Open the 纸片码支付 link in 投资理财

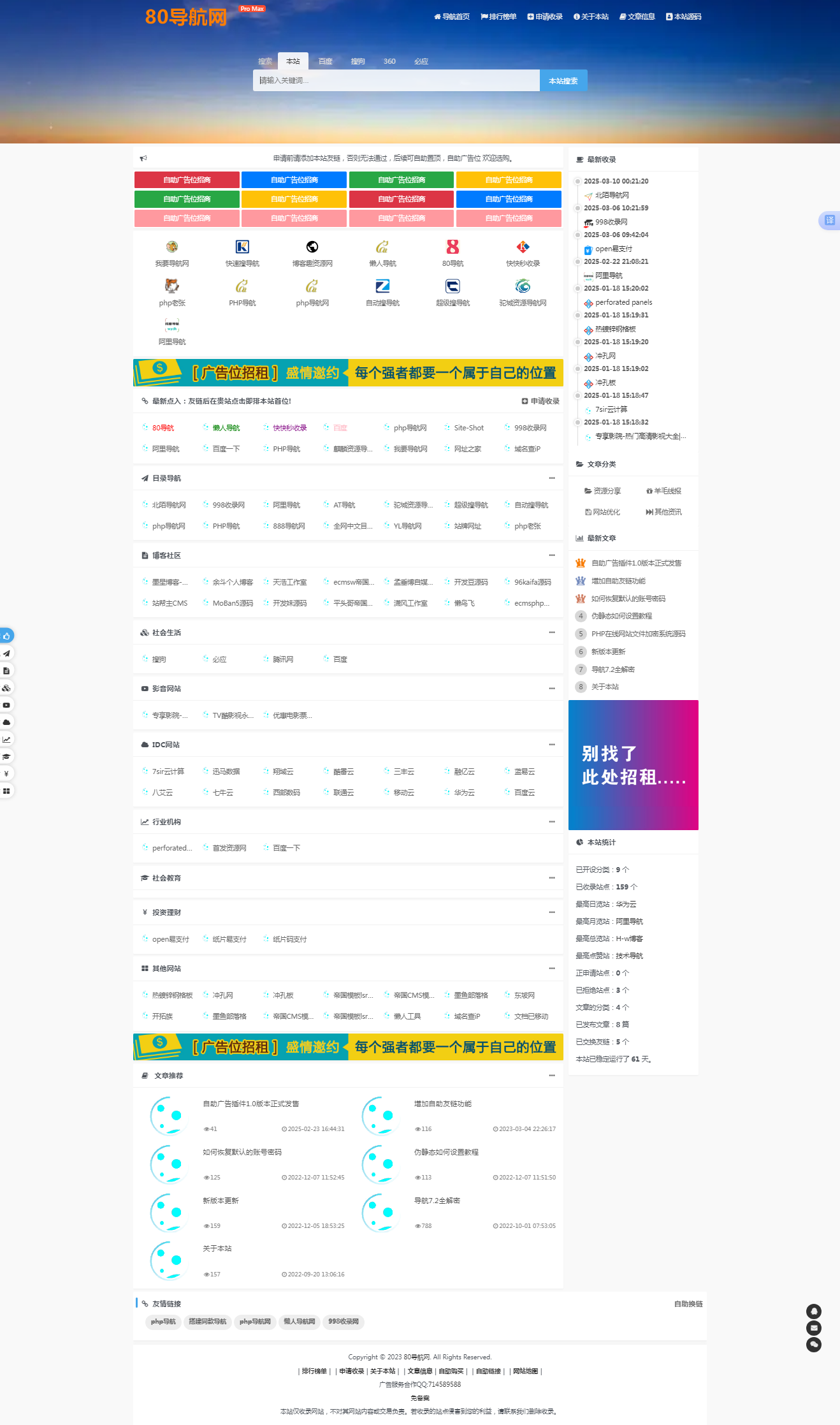tap(289, 939)
